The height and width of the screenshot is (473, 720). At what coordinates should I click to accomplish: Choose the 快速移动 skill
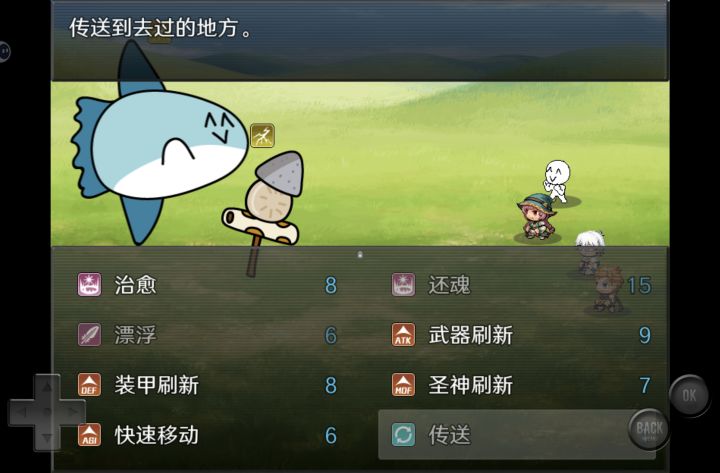207,435
